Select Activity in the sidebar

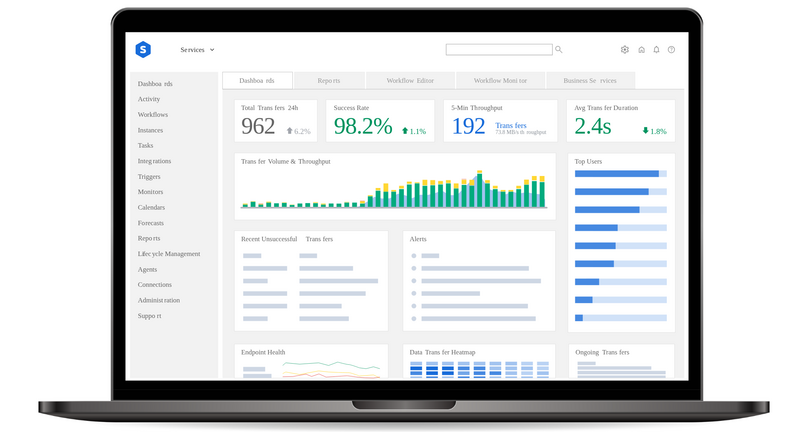click(149, 99)
